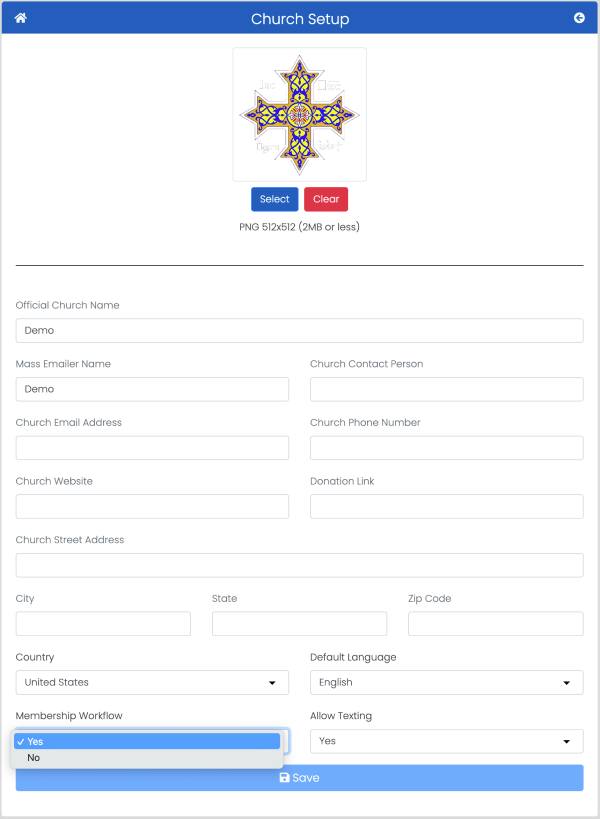This screenshot has height=819, width=600.
Task: Click the Church Email Address field
Action: click(152, 448)
